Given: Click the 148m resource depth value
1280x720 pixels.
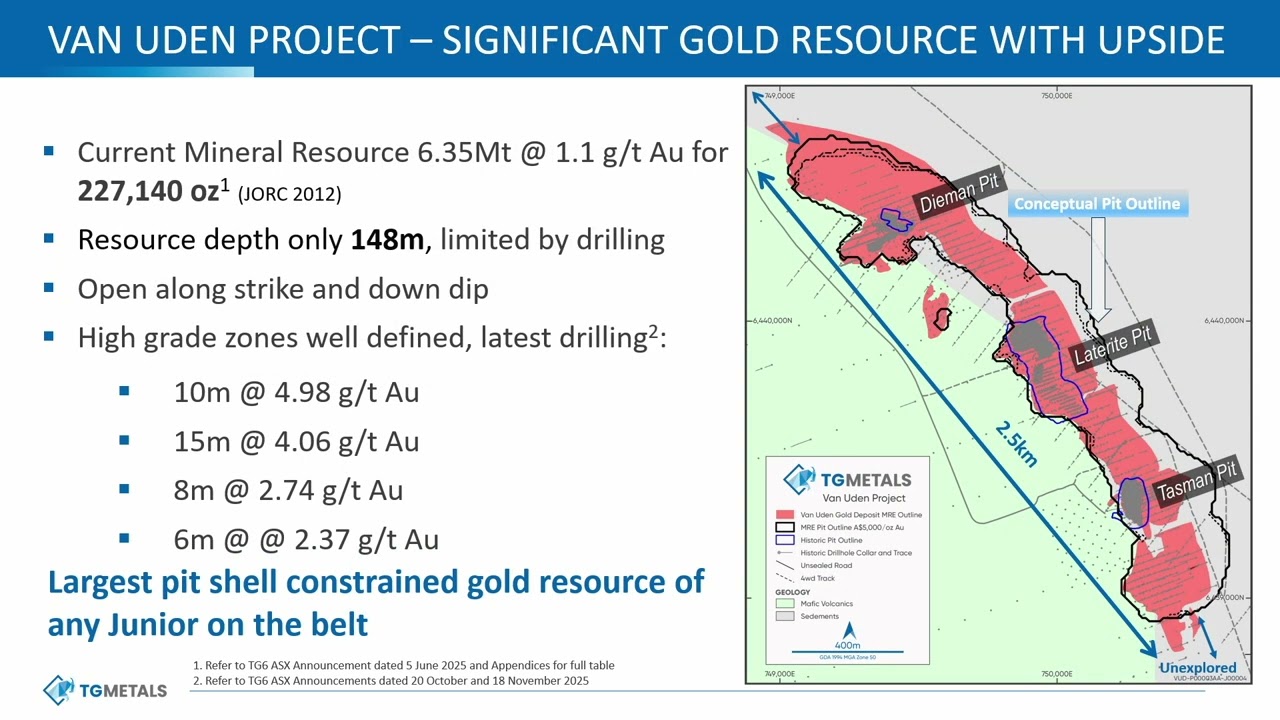Looking at the screenshot, I should click(x=387, y=240).
